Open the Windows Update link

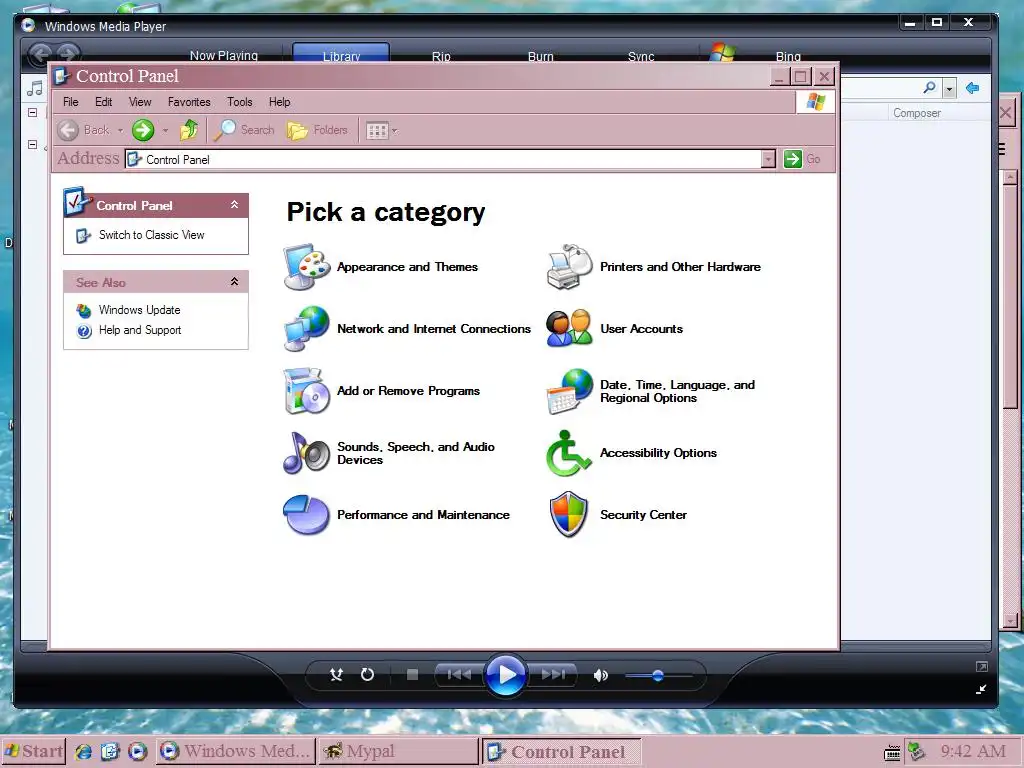tap(139, 310)
